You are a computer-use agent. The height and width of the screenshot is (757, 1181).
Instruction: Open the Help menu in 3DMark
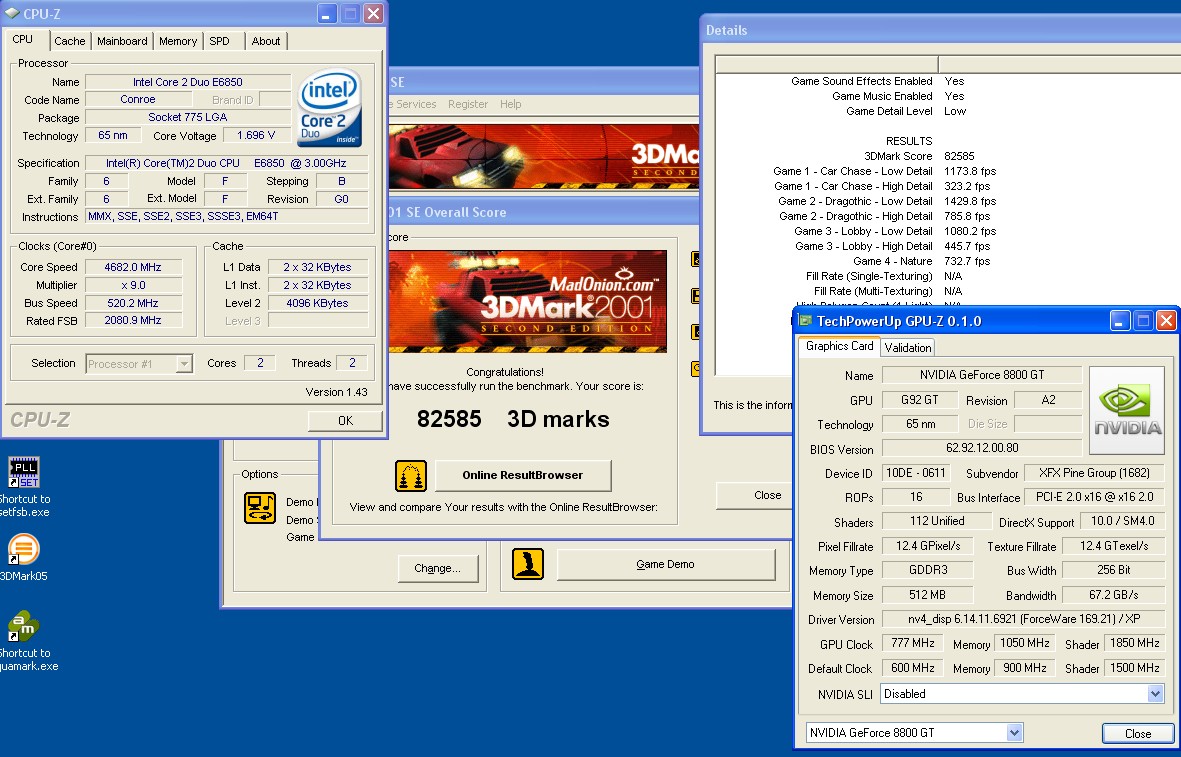coord(511,104)
